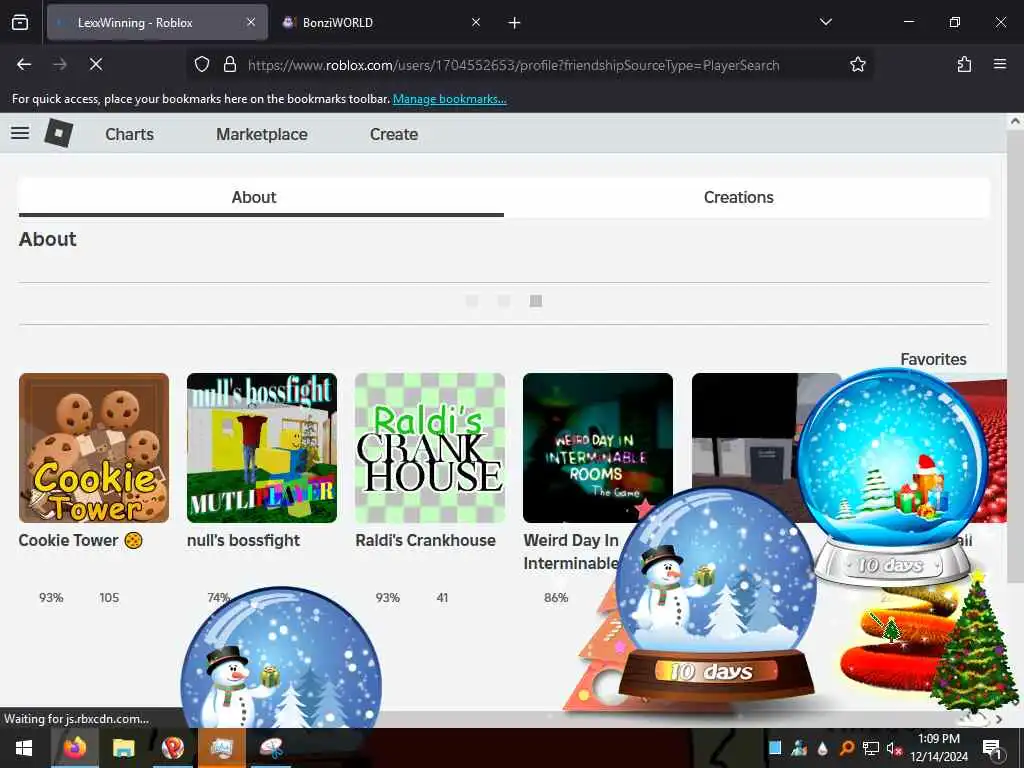Open a new browser tab
The height and width of the screenshot is (768, 1024).
tap(515, 23)
